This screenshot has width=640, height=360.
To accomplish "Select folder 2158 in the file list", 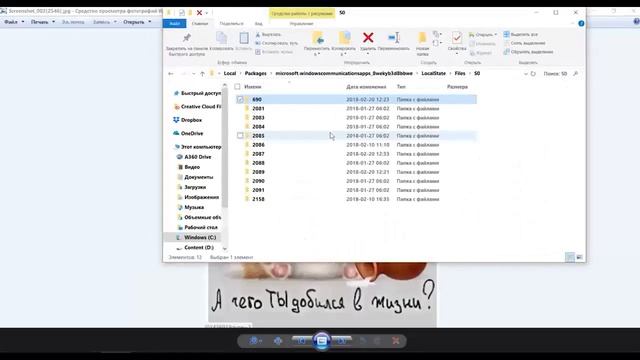I will click(258, 199).
